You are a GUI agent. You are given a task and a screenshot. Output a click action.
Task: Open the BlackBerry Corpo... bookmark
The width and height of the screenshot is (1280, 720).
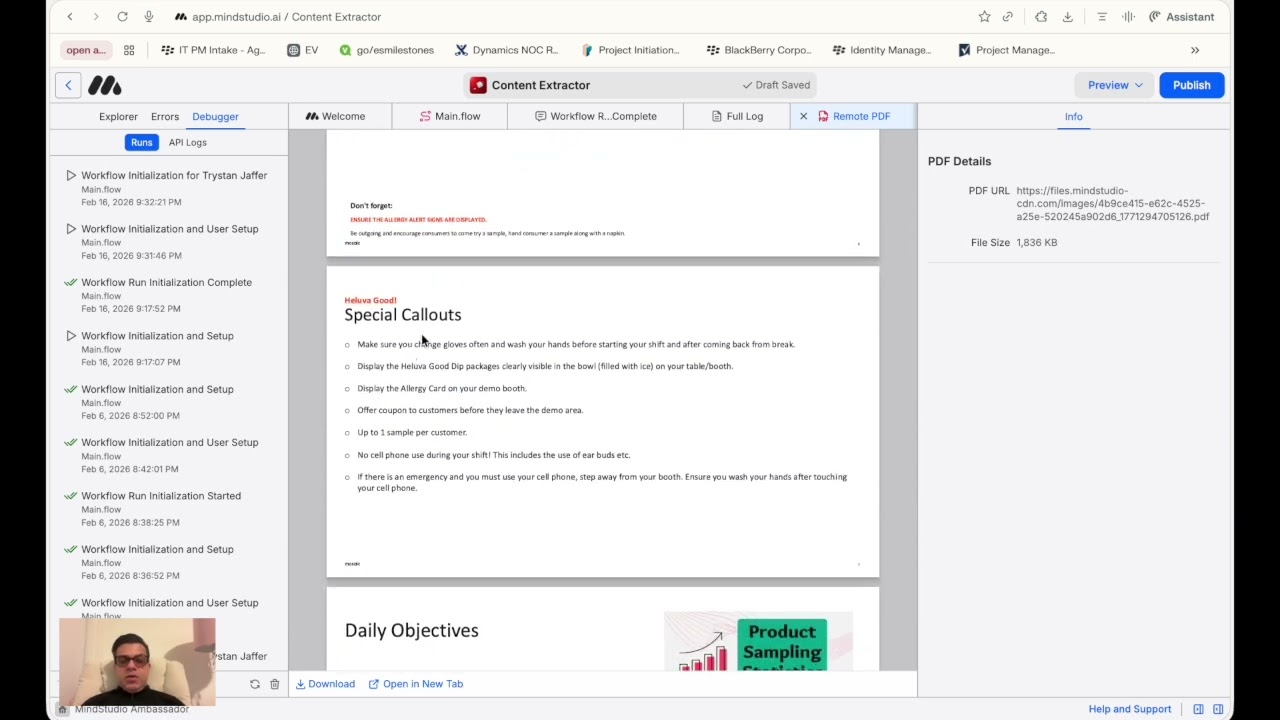(759, 50)
